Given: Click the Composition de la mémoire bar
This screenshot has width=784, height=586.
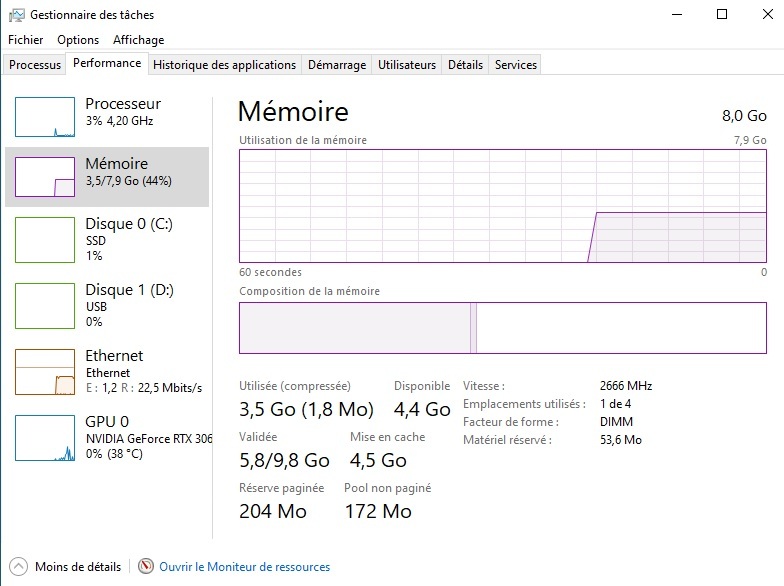Looking at the screenshot, I should [502, 328].
